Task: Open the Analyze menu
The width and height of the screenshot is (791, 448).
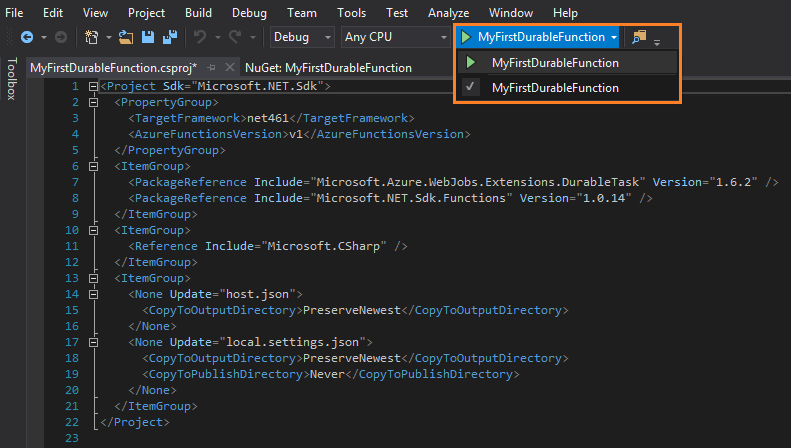Action: [448, 13]
